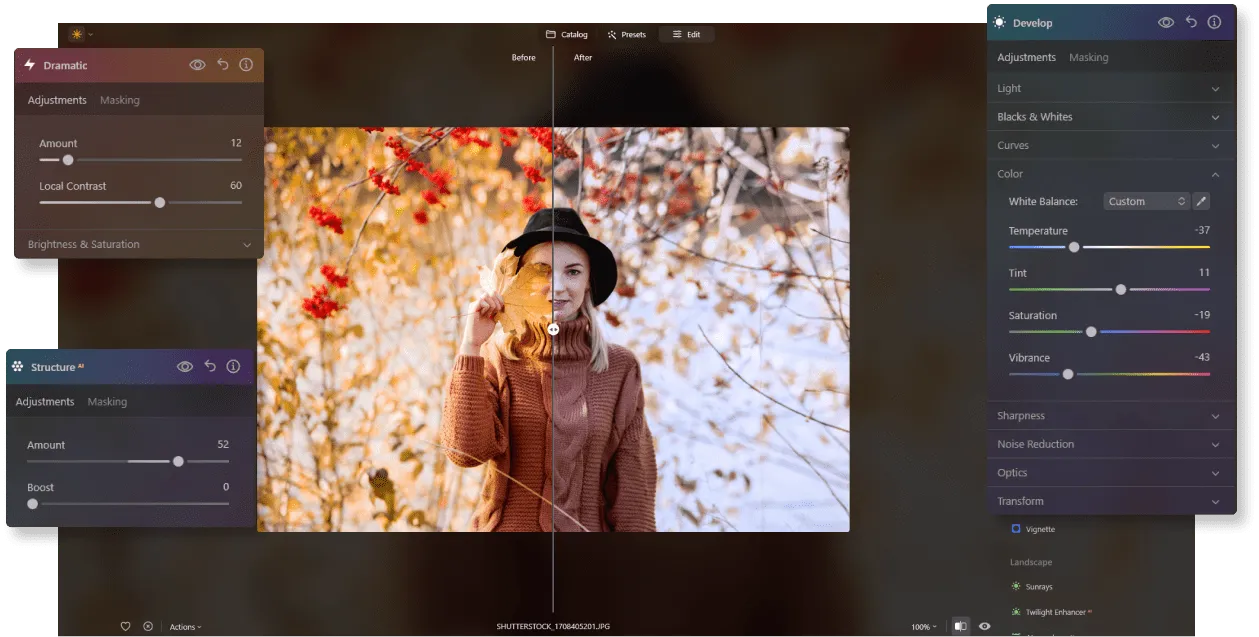Toggle visibility of the Structure AI effect
Image resolution: width=1259 pixels, height=637 pixels.
point(185,367)
